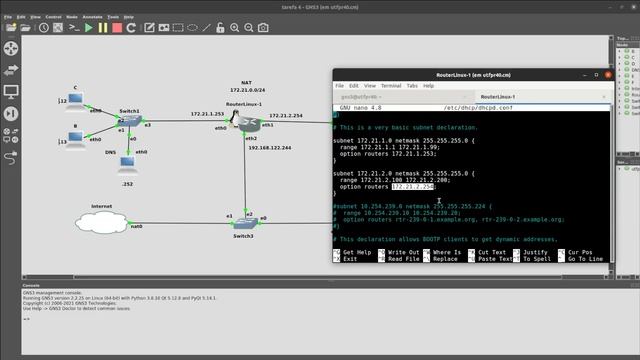Open the GNS3 Control menu

(x=53, y=17)
